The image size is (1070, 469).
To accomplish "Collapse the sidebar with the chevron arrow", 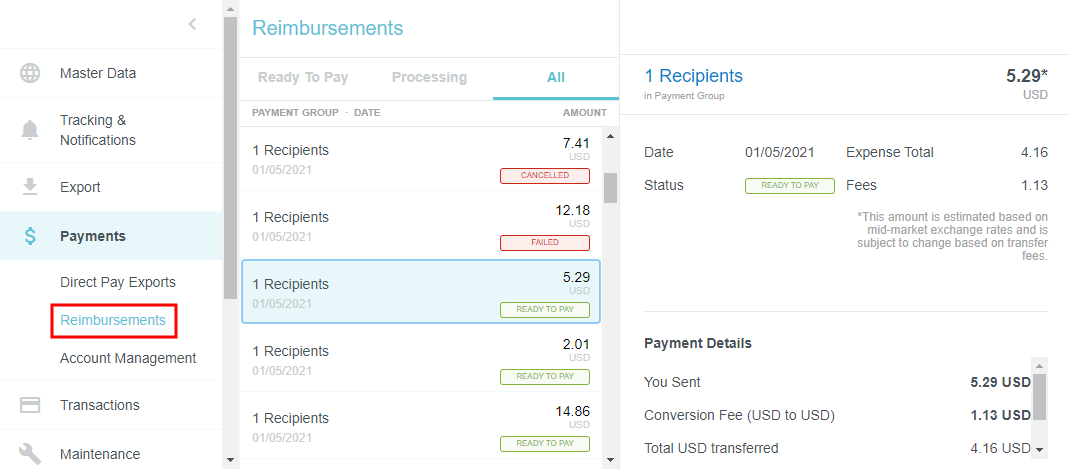I will 193,24.
